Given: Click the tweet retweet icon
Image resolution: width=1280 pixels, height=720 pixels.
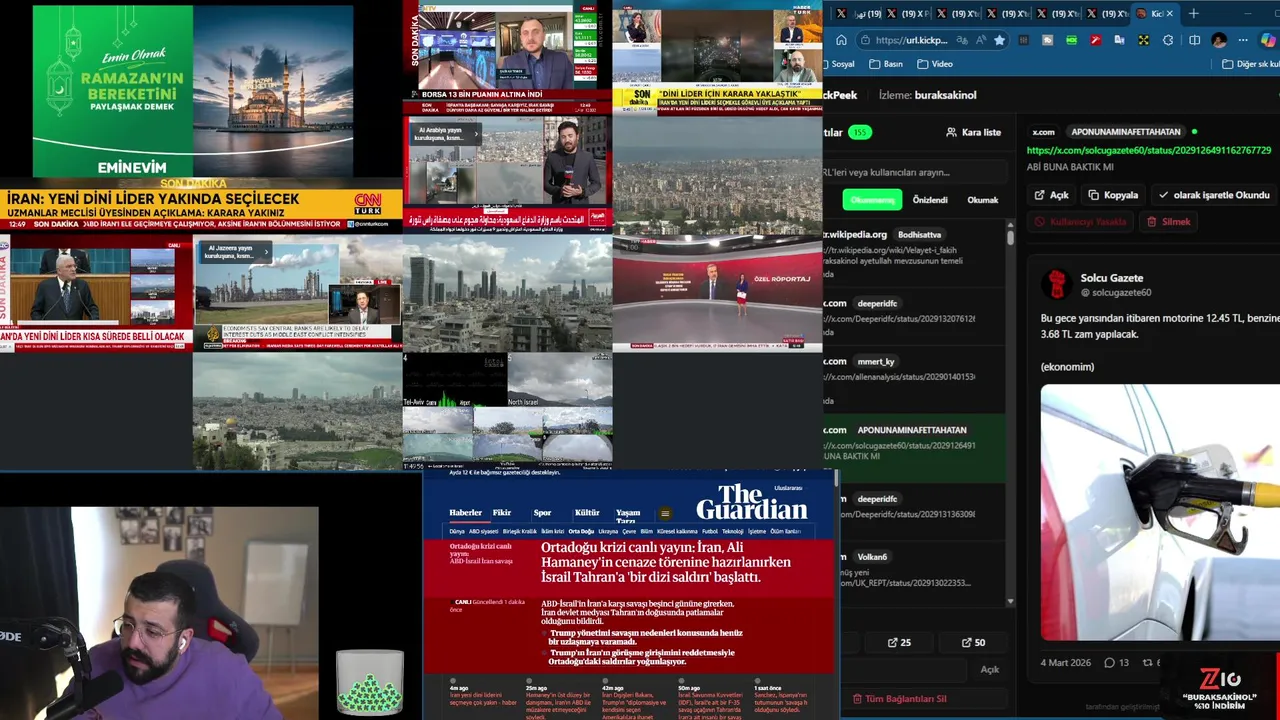Looking at the screenshot, I should [1148, 663].
